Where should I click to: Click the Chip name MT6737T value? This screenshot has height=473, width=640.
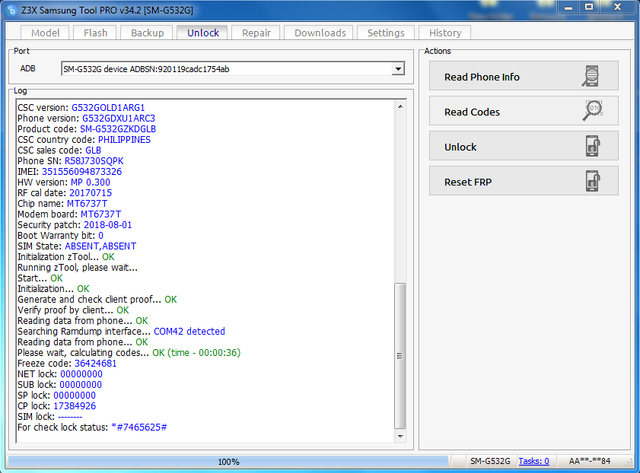(x=87, y=203)
